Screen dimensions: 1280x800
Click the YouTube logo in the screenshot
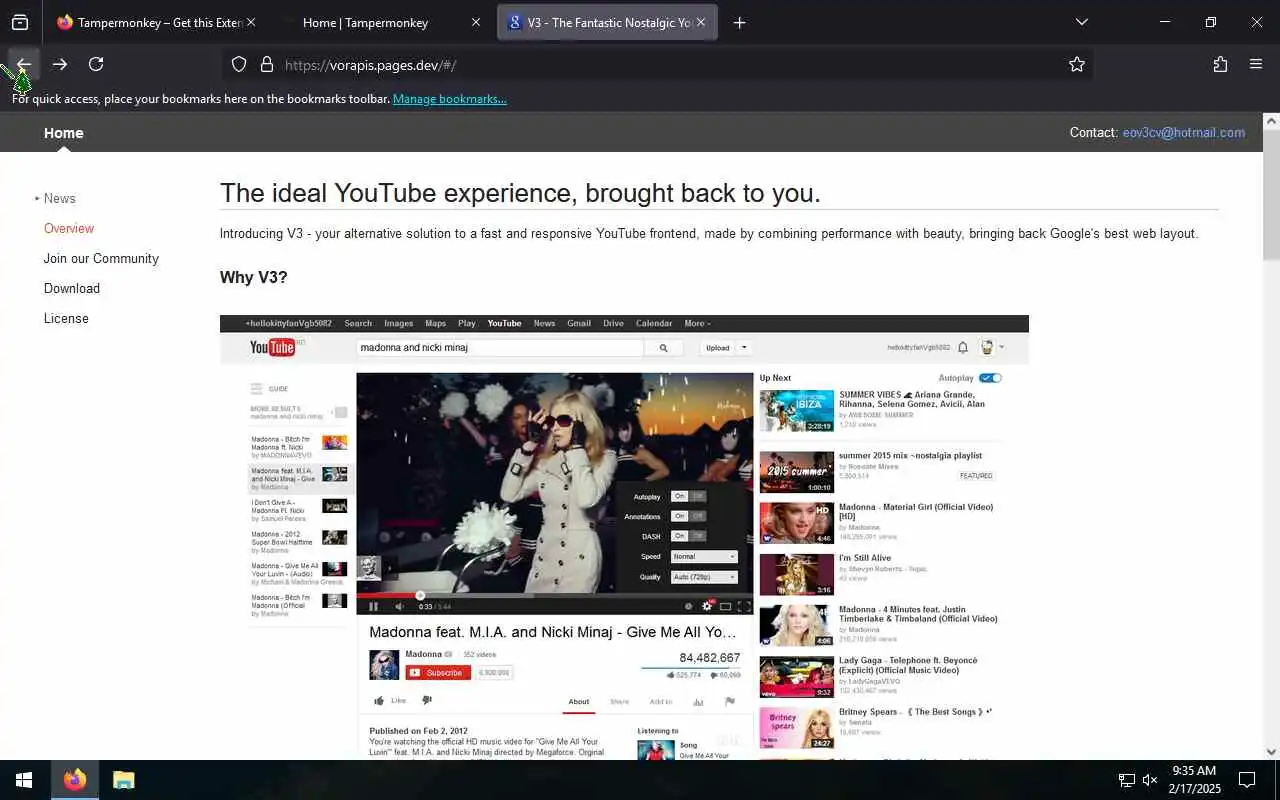(273, 347)
